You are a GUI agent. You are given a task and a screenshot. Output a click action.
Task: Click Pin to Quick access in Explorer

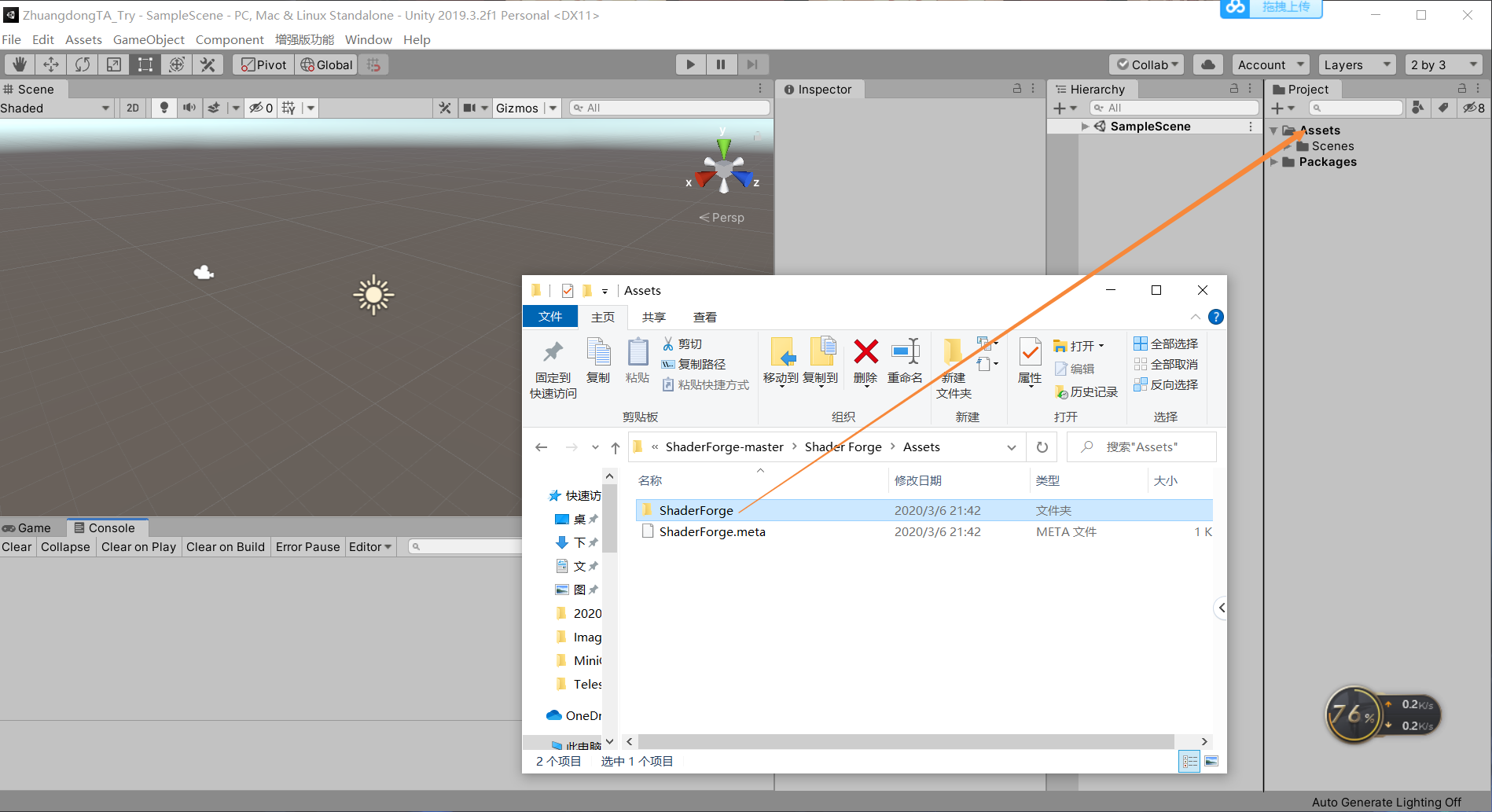pyautogui.click(x=553, y=369)
